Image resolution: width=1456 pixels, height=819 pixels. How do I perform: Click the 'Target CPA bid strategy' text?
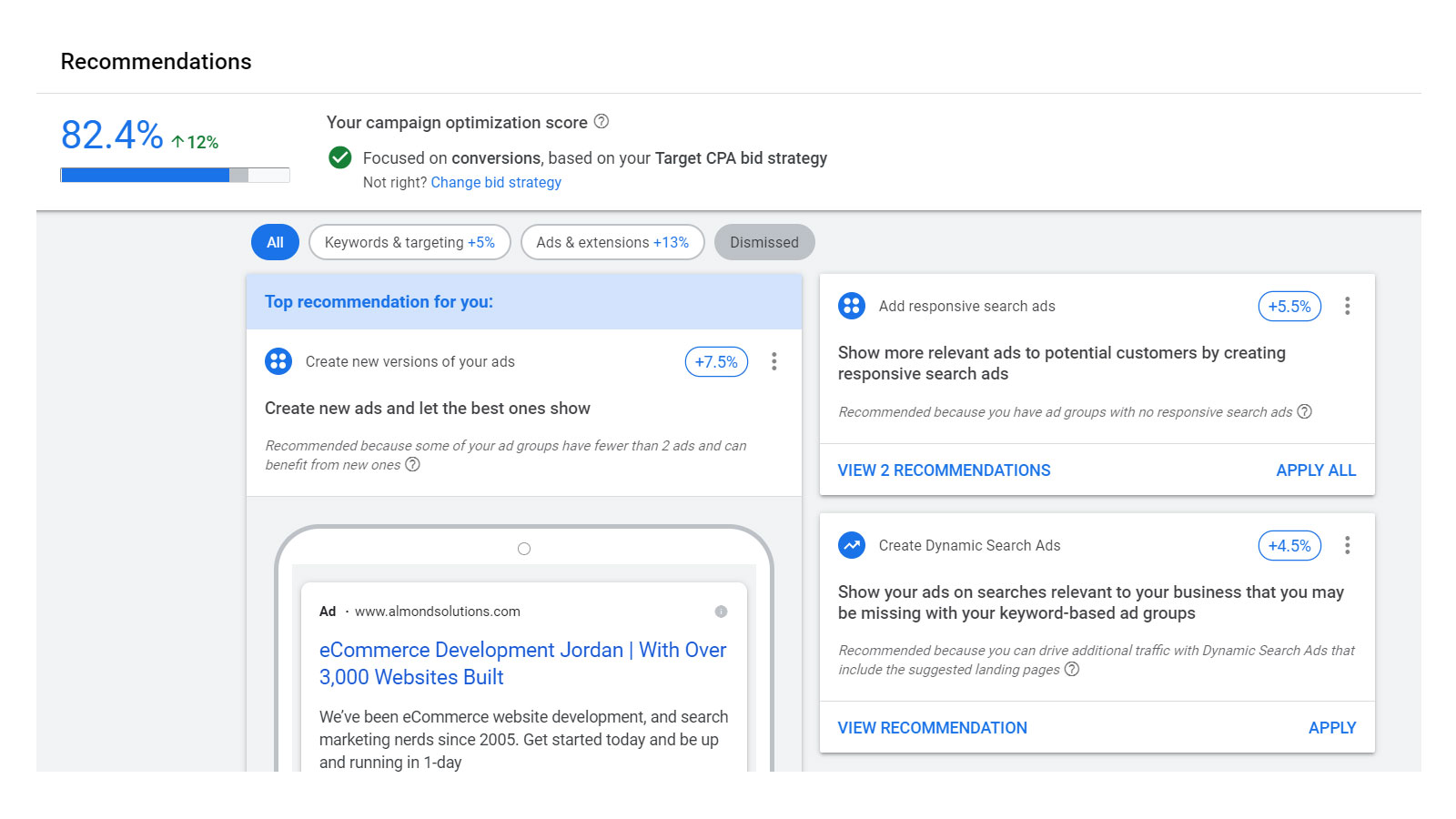[x=741, y=157]
